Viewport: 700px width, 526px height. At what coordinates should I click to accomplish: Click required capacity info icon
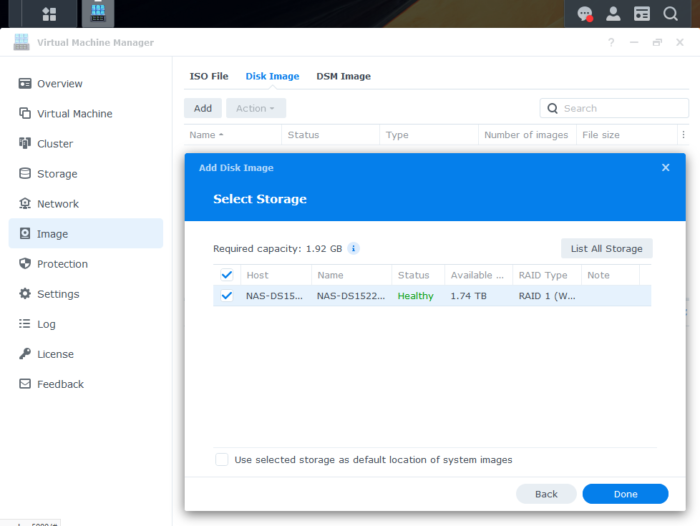coord(353,248)
